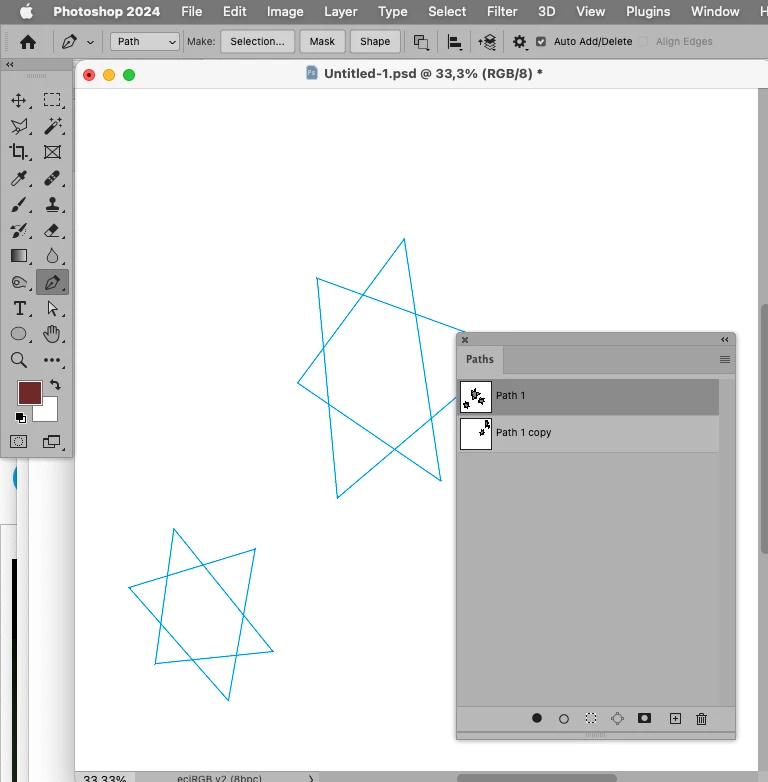Select the Pen tool in toolbox
This screenshot has height=782, width=768.
point(52,282)
